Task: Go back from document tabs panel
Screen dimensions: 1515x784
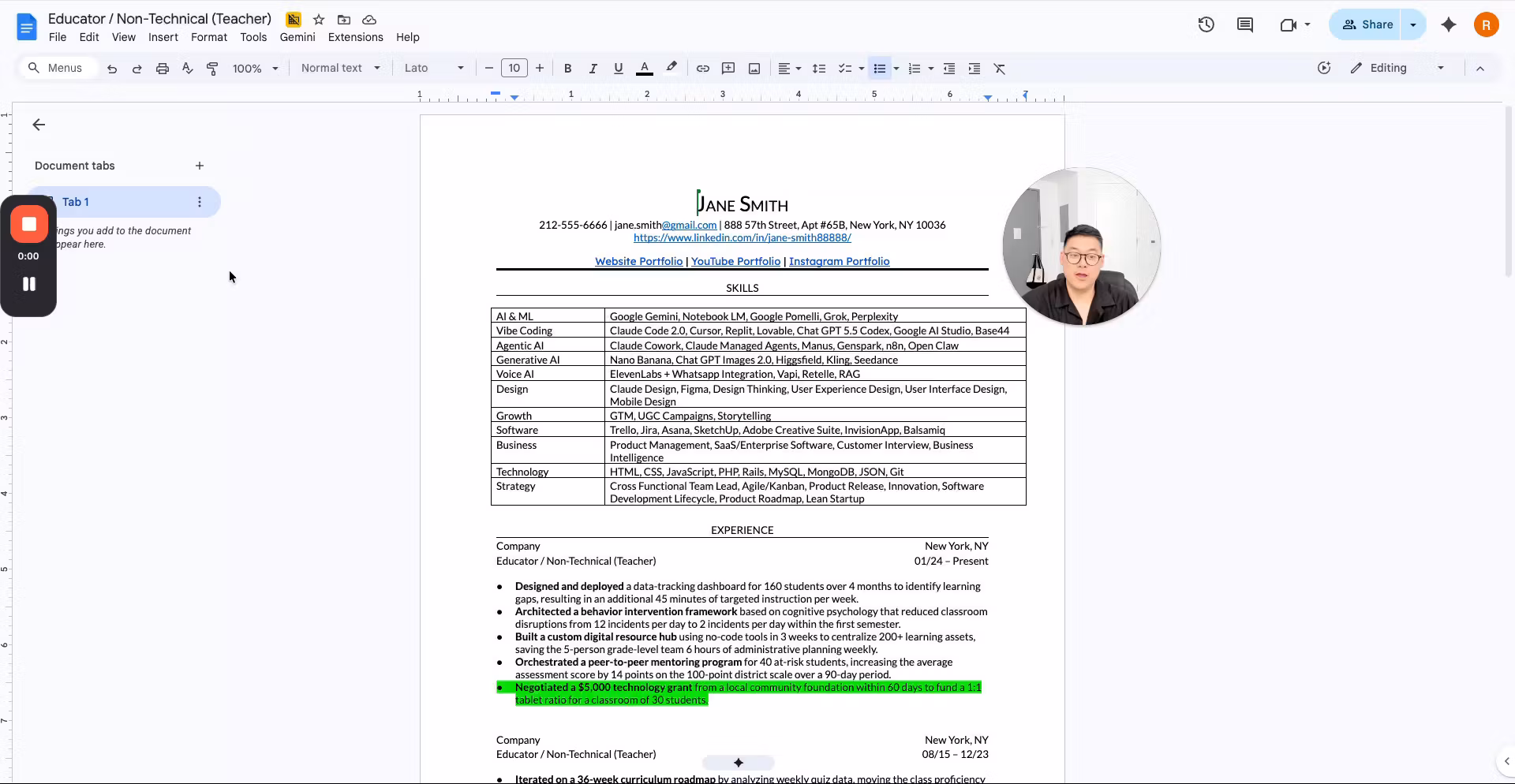Action: [x=39, y=125]
